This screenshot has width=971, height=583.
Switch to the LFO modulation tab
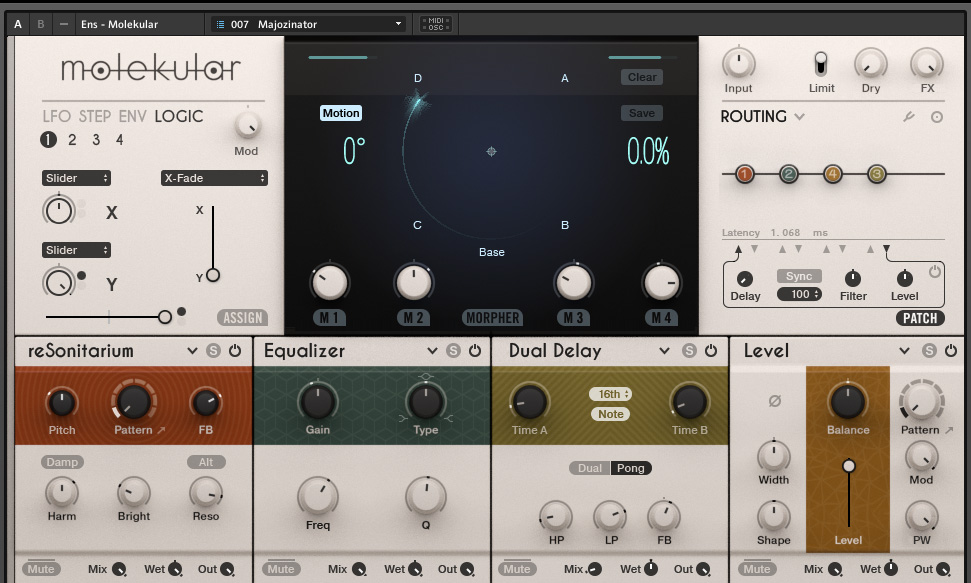[56, 116]
